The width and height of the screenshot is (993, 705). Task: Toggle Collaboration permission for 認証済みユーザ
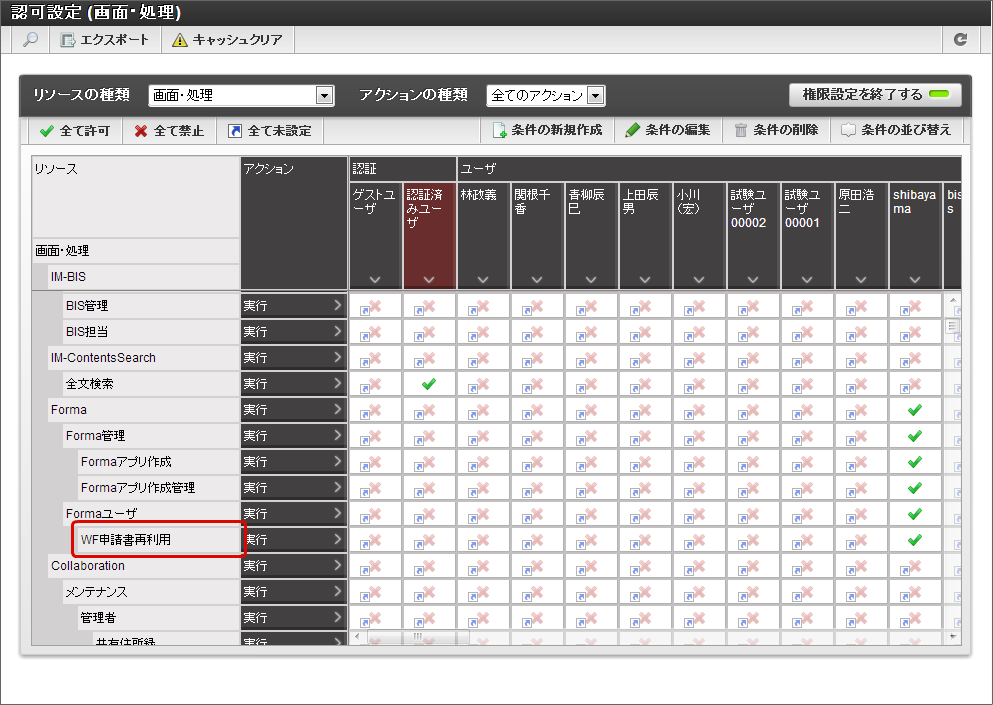click(429, 566)
